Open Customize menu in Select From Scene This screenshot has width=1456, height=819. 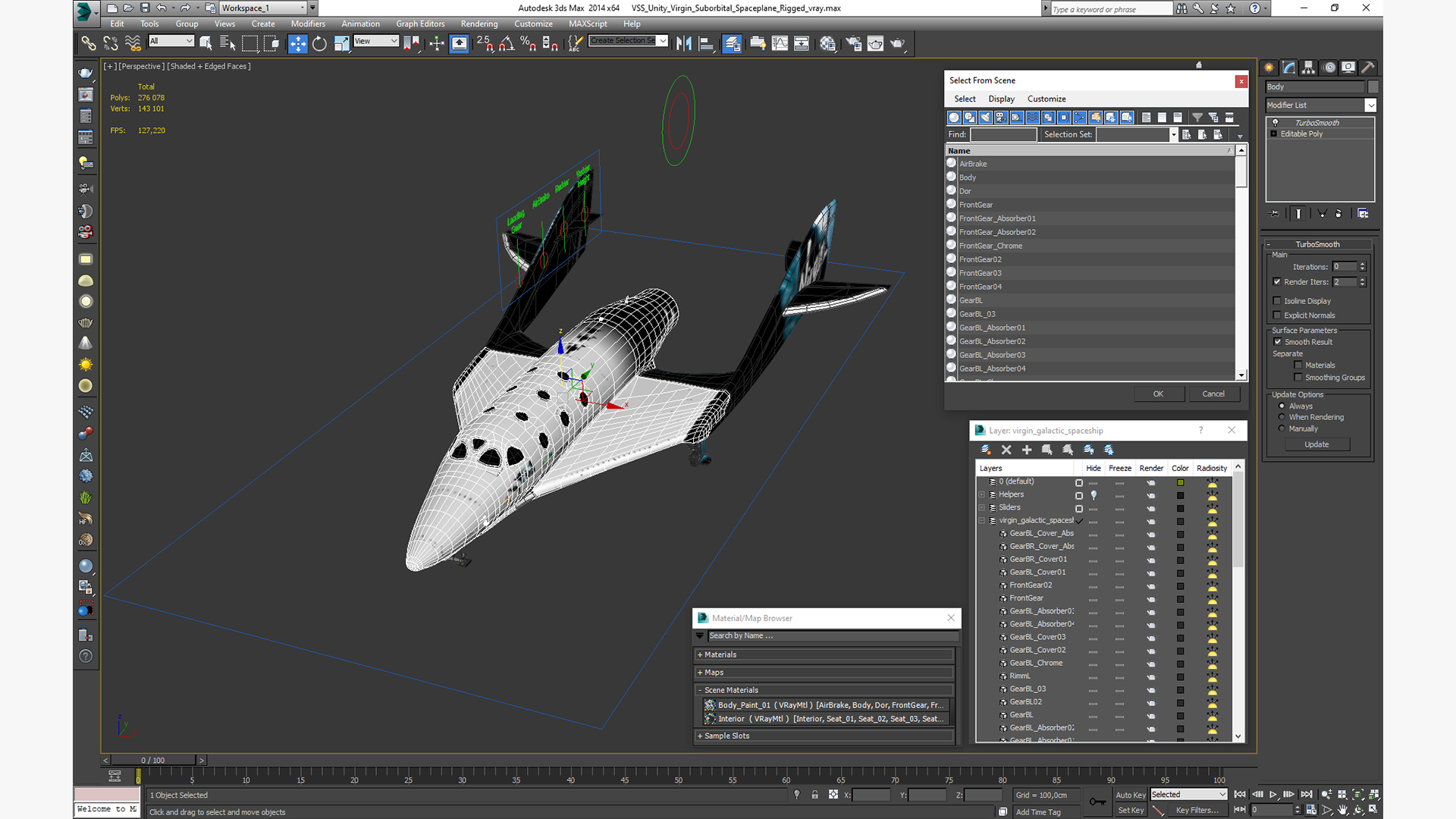(1046, 99)
